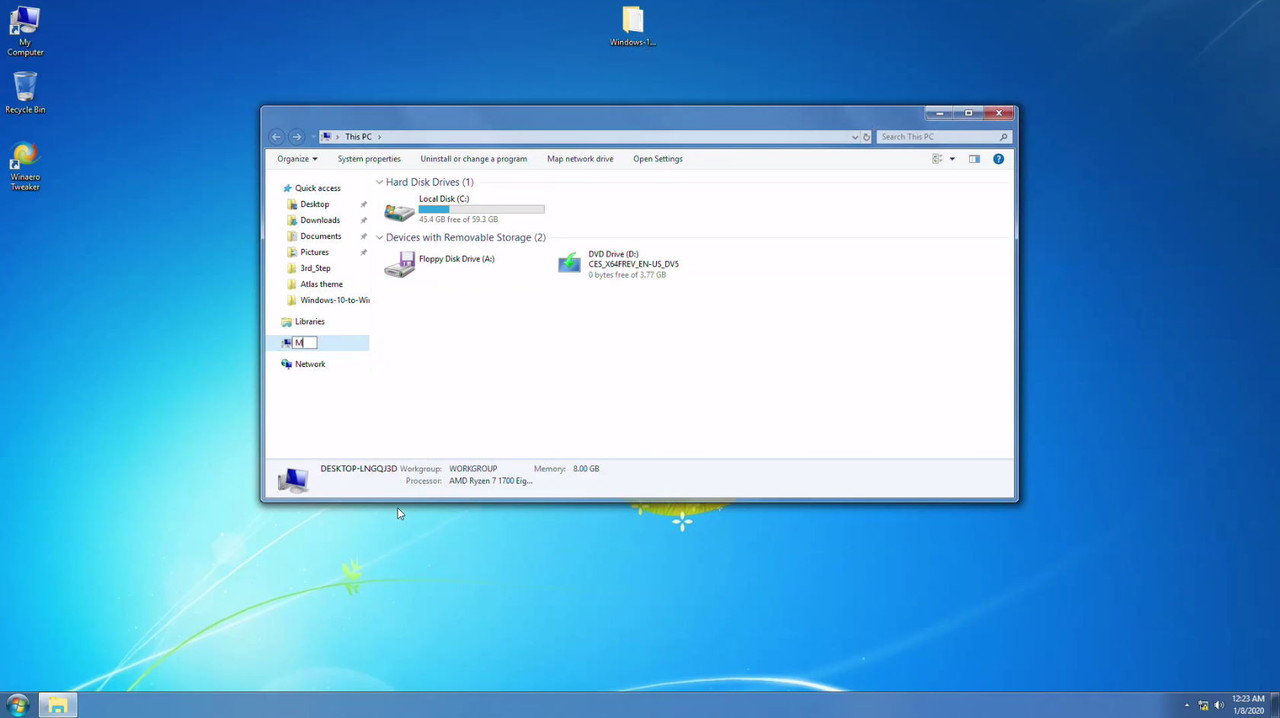Click the chevron before This PC in address bar
Screen dimensions: 1280x718
point(338,137)
